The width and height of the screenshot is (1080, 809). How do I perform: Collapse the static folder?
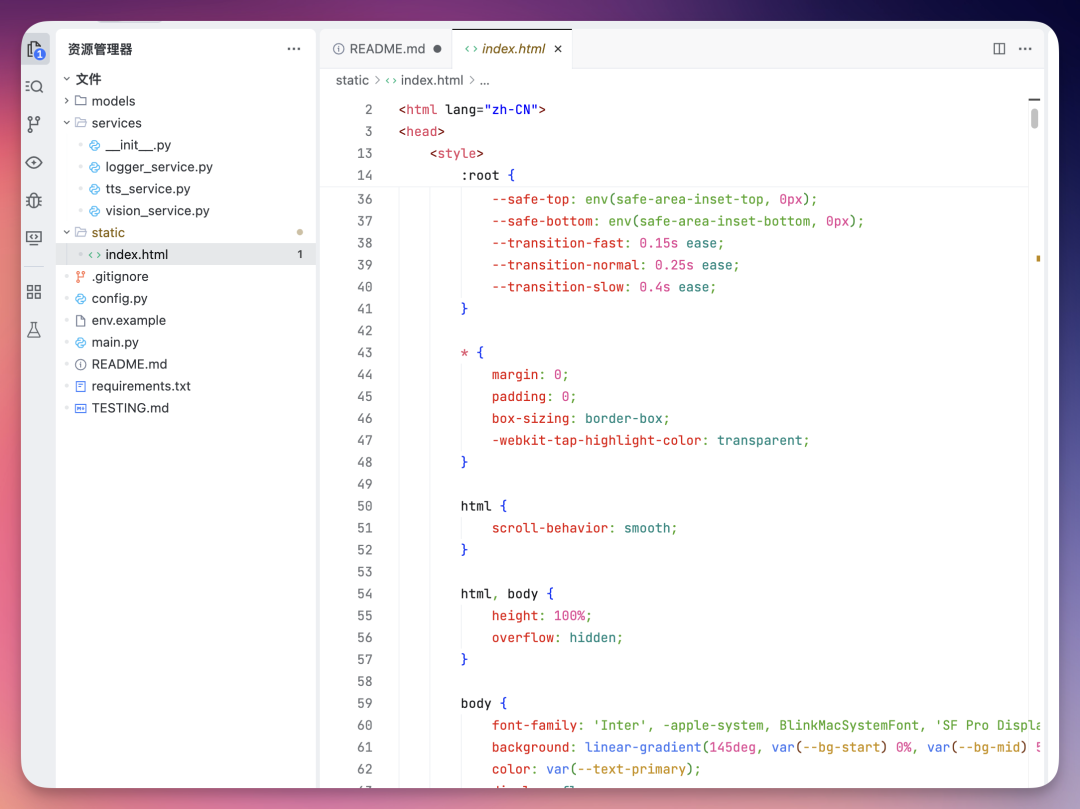[x=108, y=233]
